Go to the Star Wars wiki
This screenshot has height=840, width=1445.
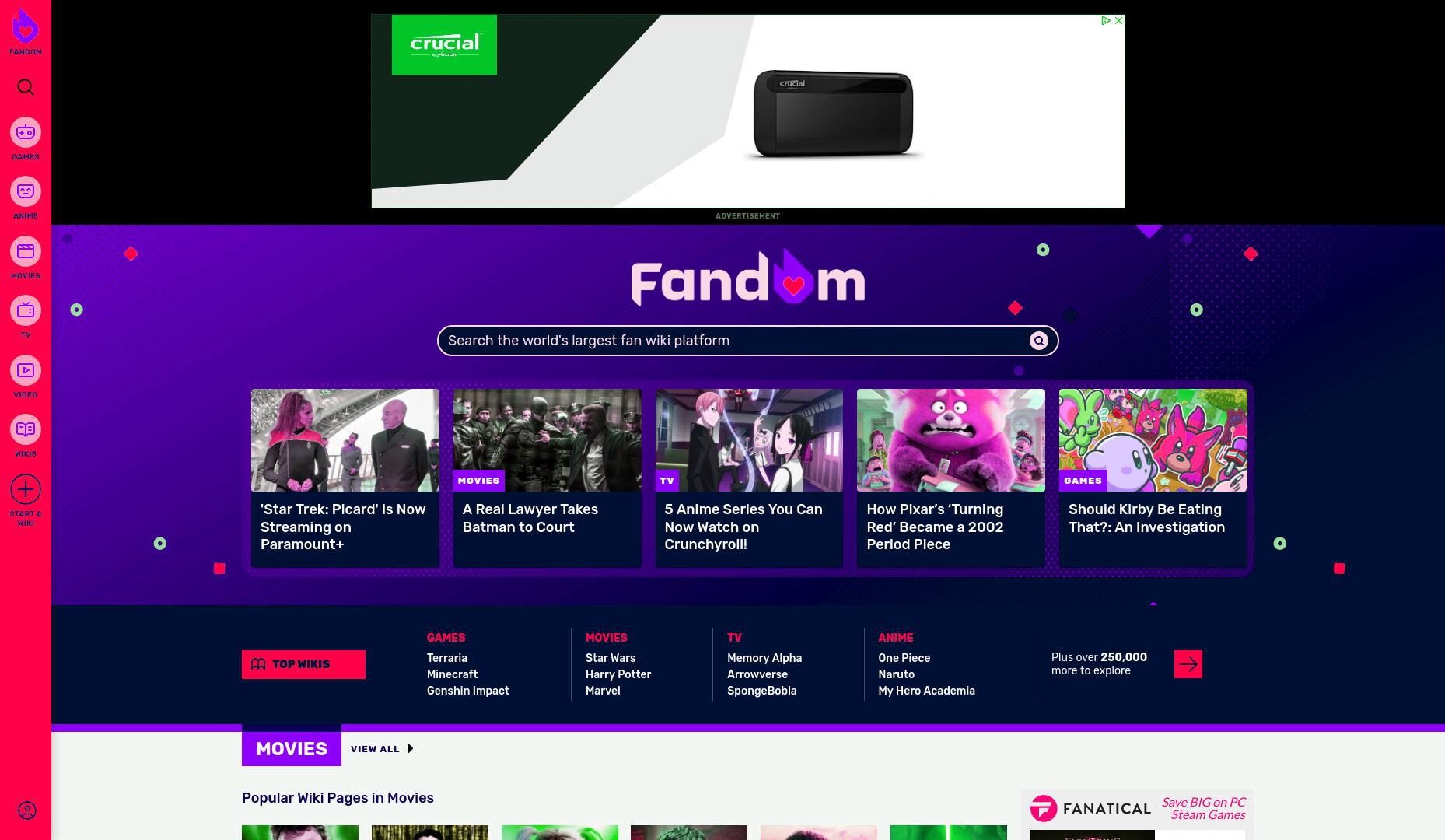tap(611, 658)
